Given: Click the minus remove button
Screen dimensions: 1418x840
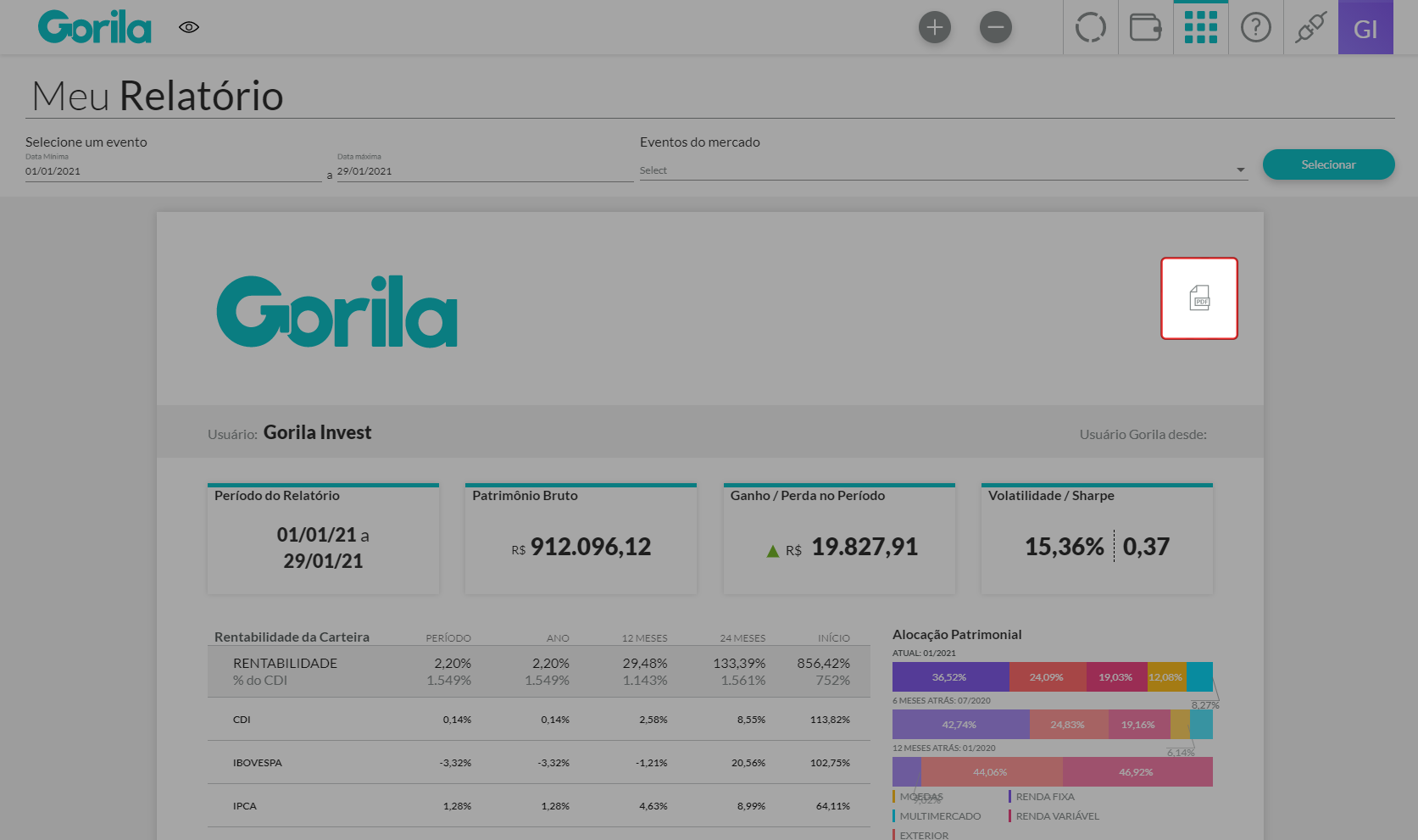Looking at the screenshot, I should [996, 27].
